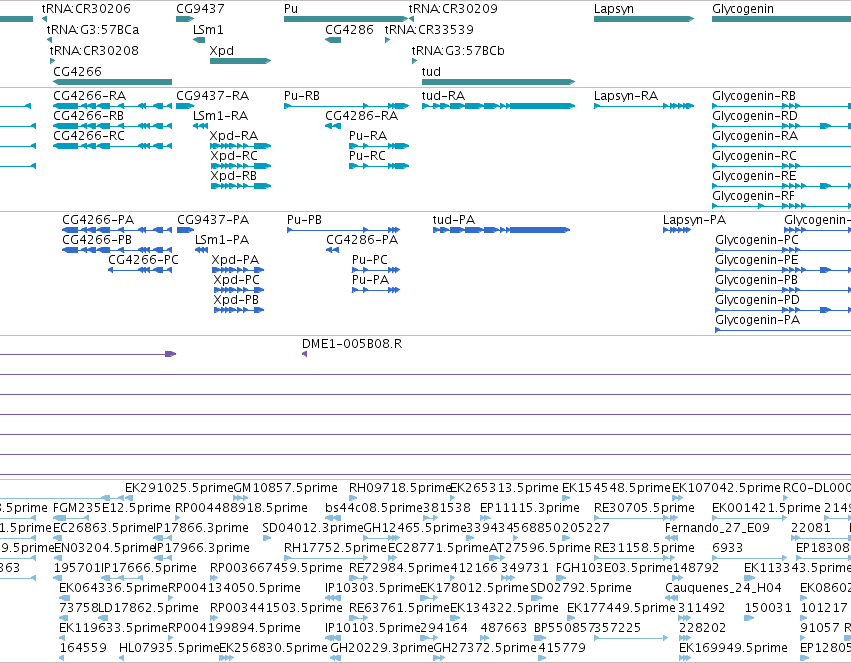Select the Pu-RC transcript label
The image size is (851, 663).
click(x=367, y=156)
